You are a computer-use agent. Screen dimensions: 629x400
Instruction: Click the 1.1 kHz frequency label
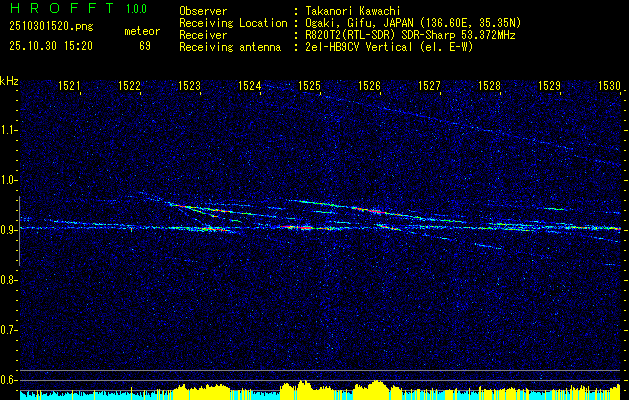click(x=8, y=130)
